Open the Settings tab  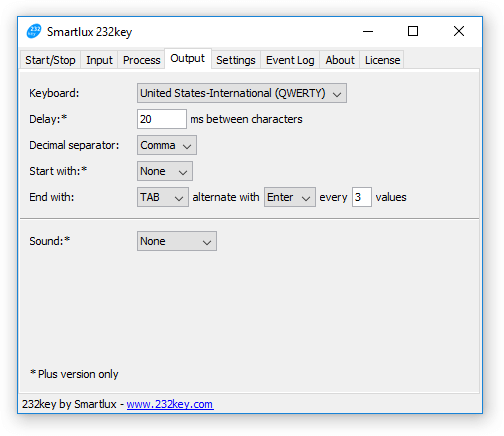[x=236, y=60]
